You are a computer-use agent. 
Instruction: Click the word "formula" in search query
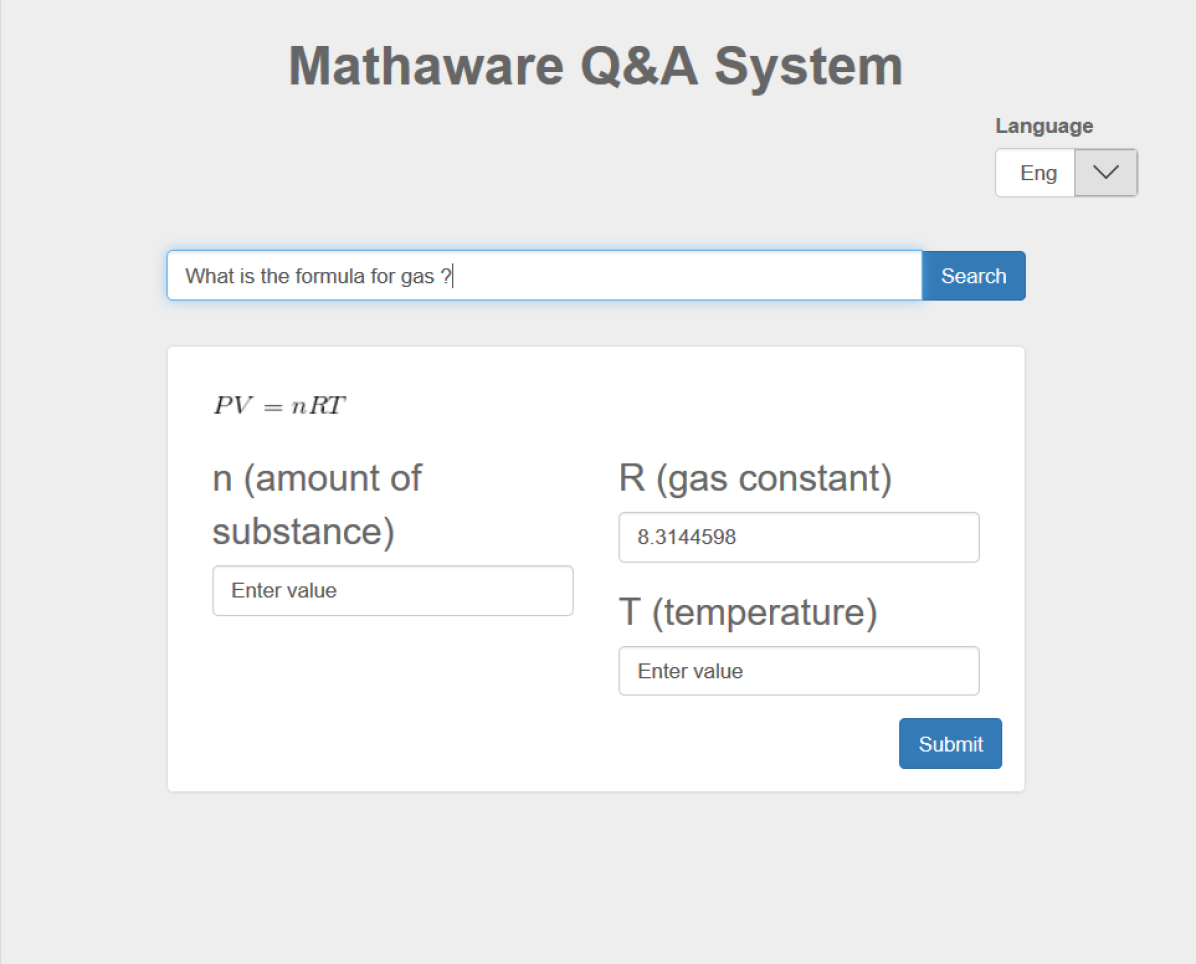tap(331, 276)
